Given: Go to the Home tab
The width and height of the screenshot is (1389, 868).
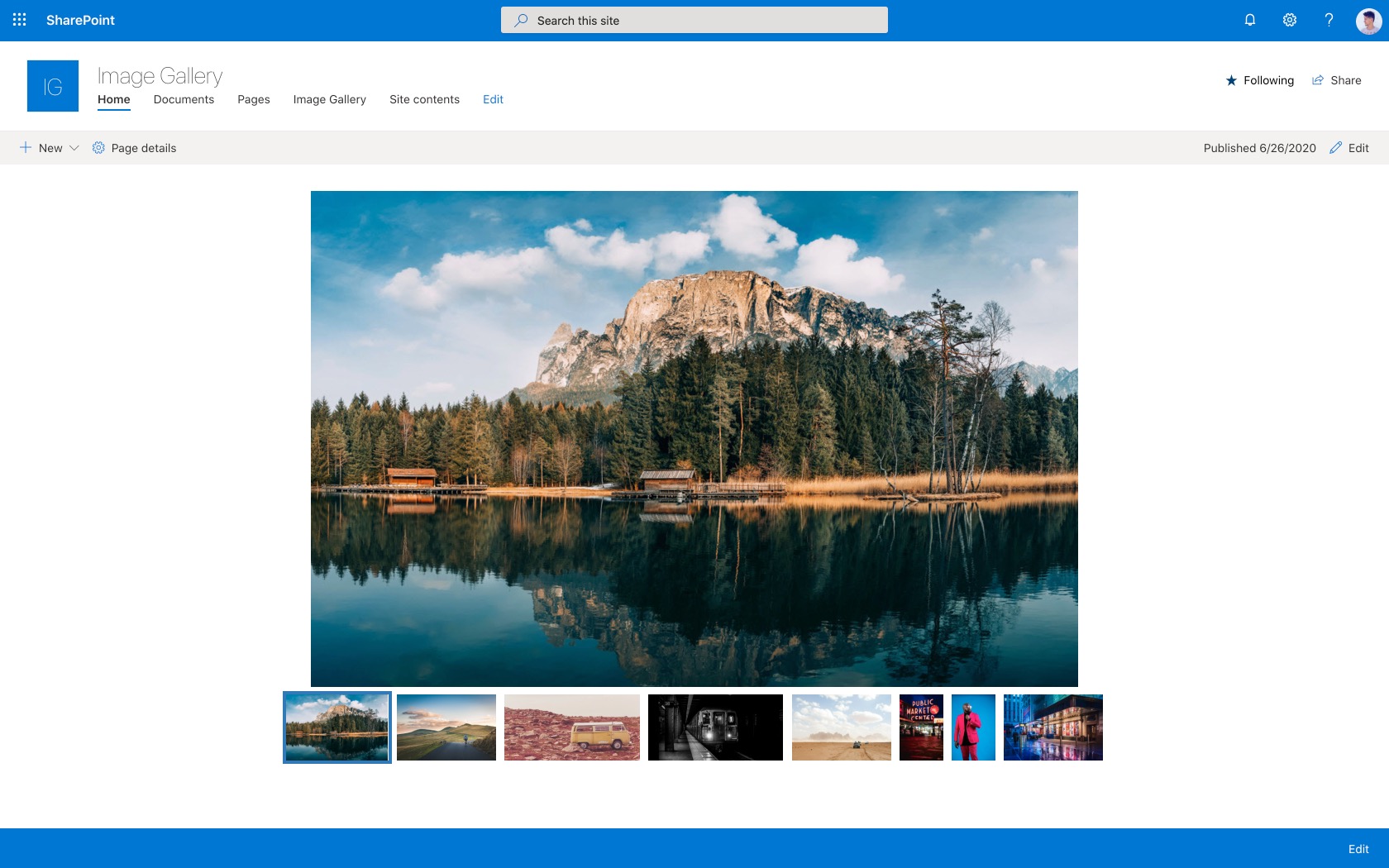Looking at the screenshot, I should point(114,99).
